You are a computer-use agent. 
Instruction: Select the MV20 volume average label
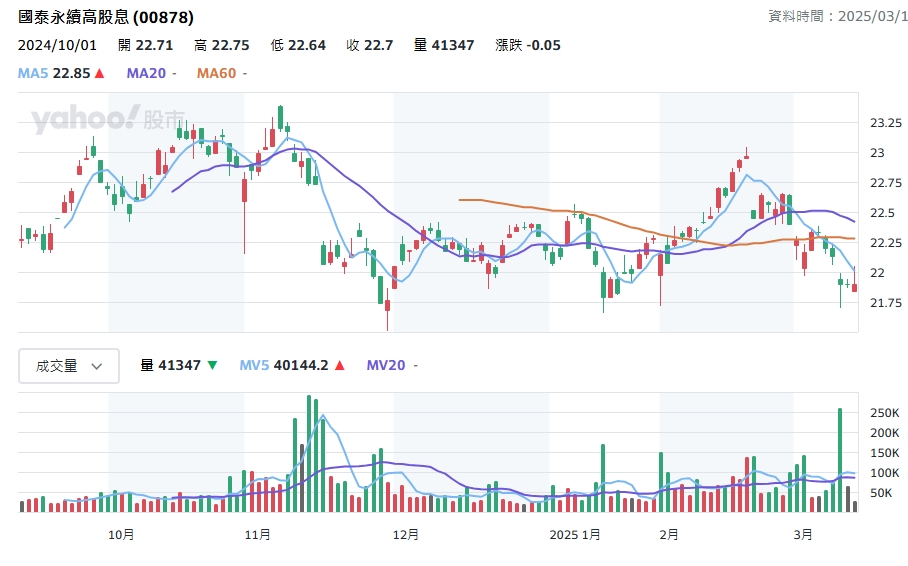click(x=385, y=366)
